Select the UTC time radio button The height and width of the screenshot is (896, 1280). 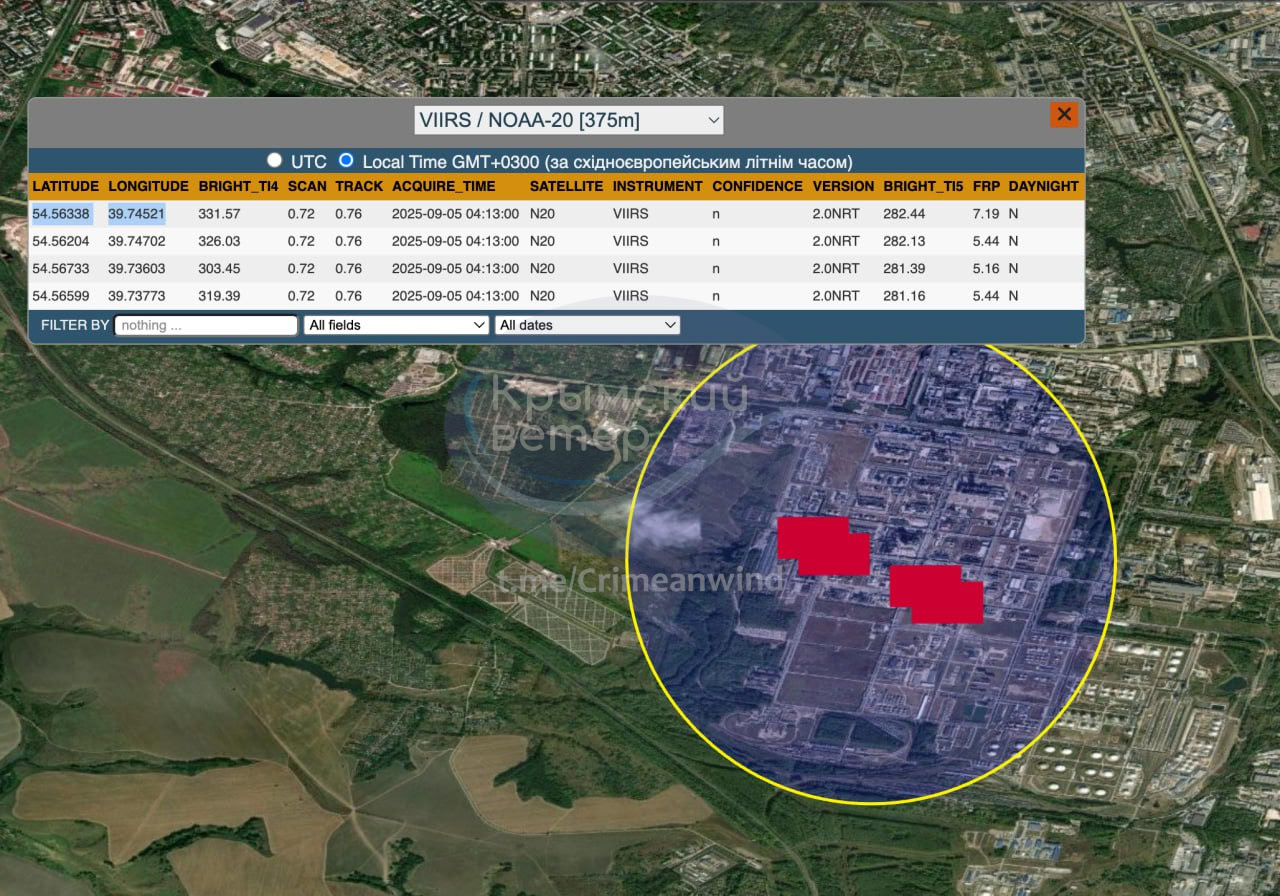click(x=274, y=160)
